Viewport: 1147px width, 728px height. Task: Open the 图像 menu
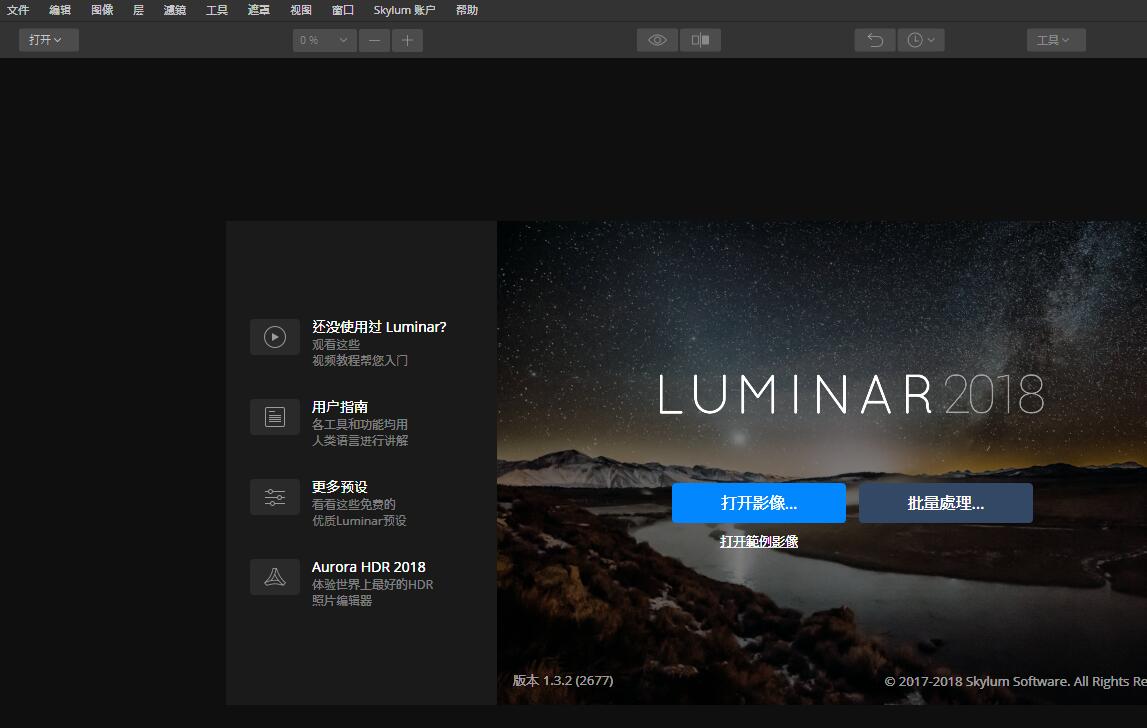coord(102,10)
